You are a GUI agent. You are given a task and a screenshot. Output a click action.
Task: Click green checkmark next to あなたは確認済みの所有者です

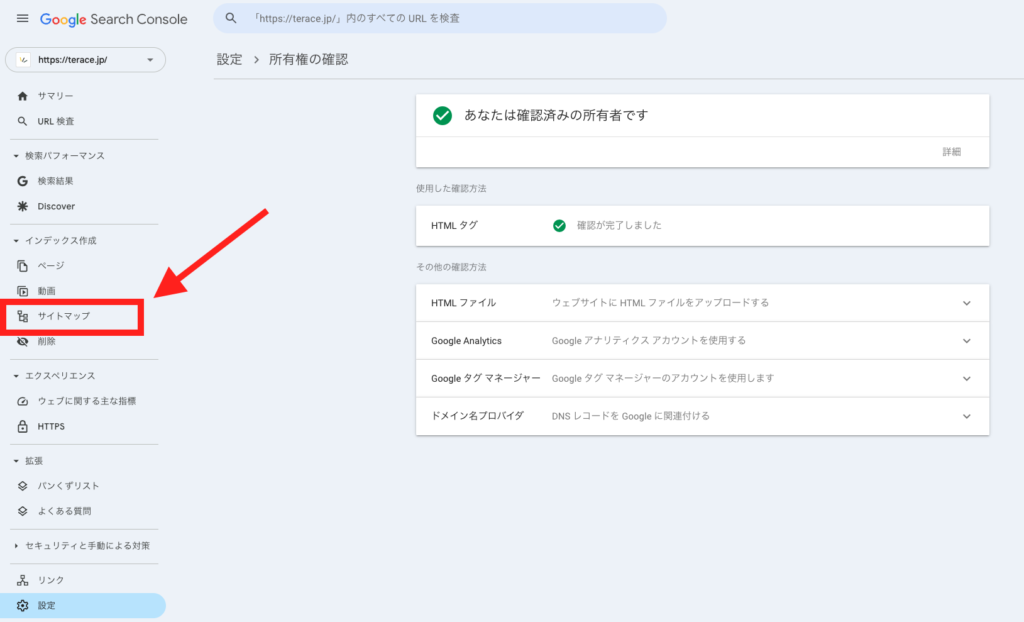click(x=442, y=116)
